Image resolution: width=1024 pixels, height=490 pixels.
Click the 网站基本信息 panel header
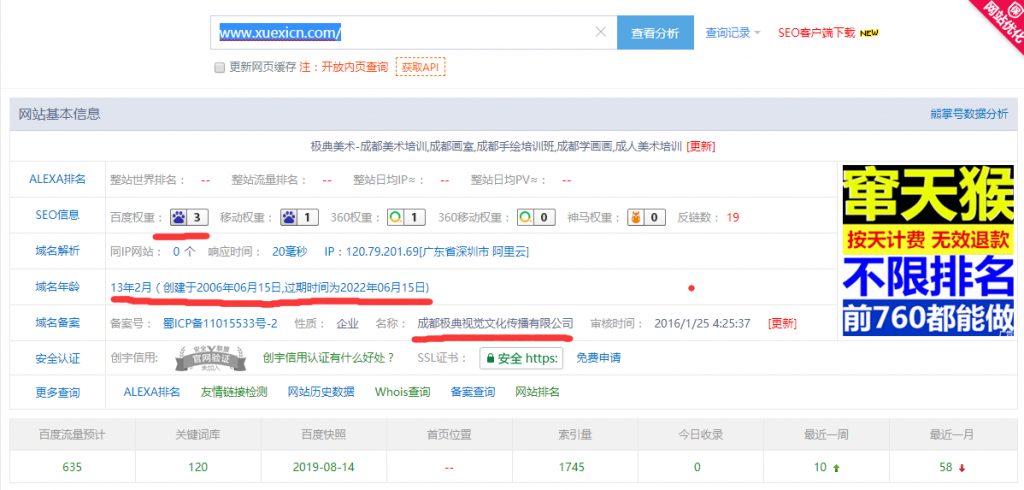click(x=513, y=114)
